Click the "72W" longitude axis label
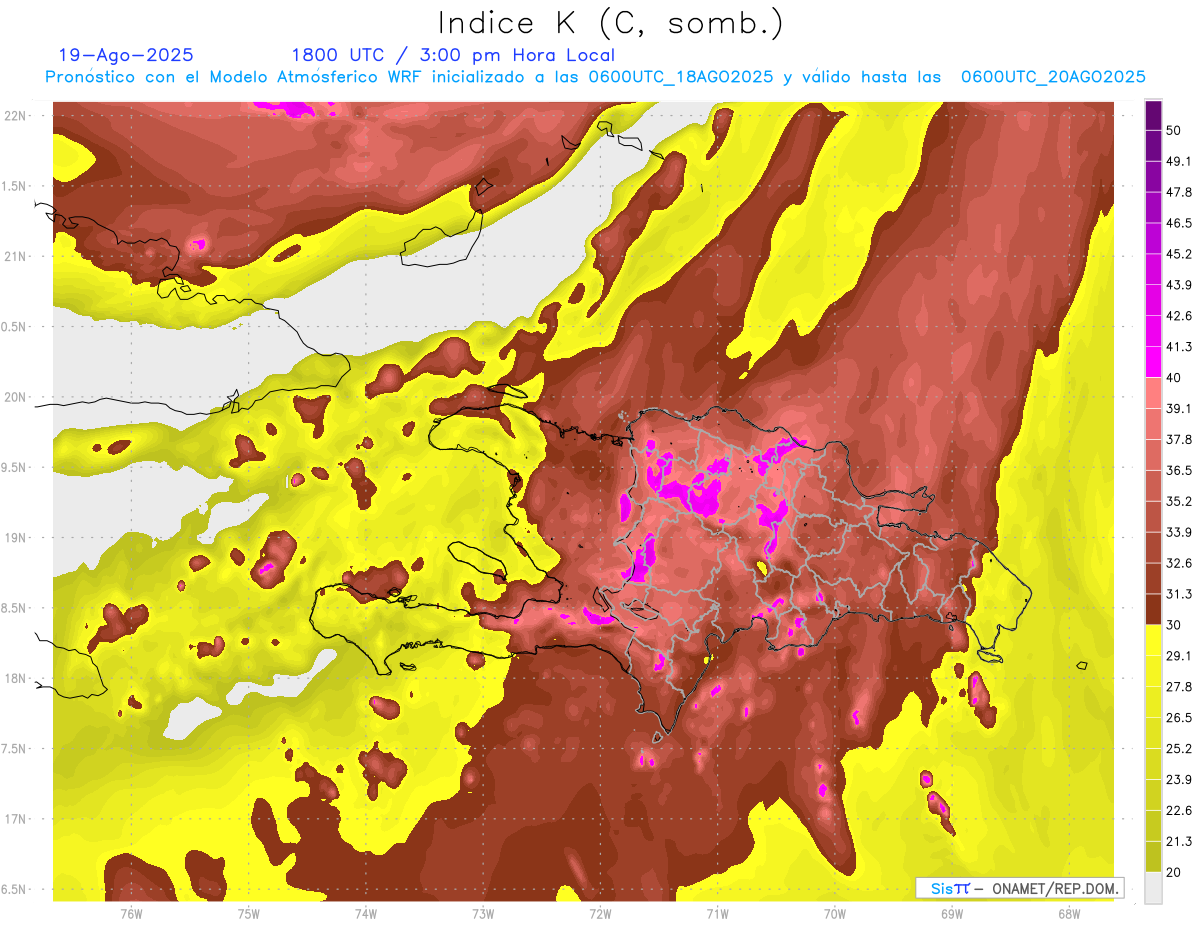Viewport: 1200px width, 927px height. [x=600, y=914]
